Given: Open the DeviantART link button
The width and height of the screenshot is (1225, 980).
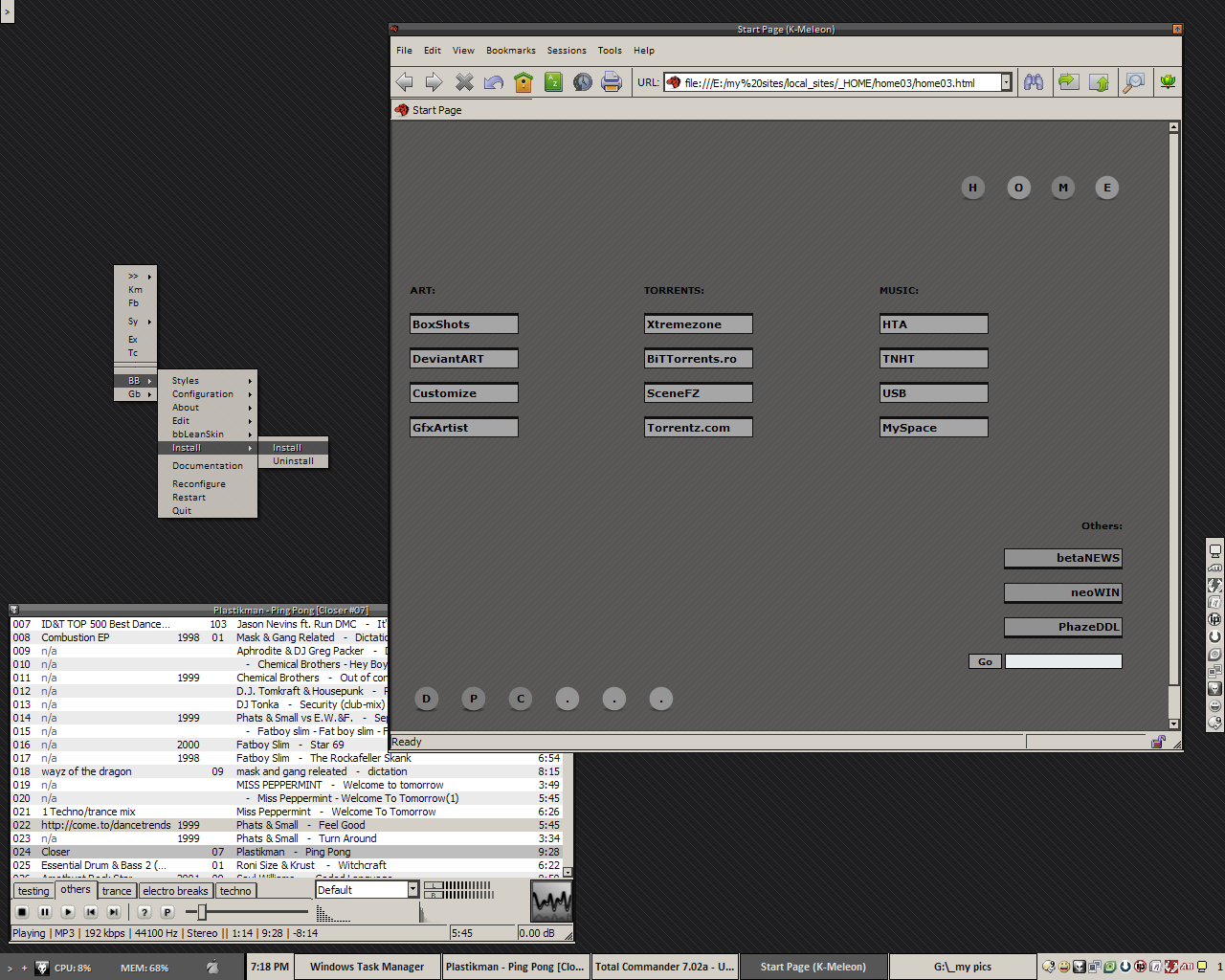Looking at the screenshot, I should point(464,359).
